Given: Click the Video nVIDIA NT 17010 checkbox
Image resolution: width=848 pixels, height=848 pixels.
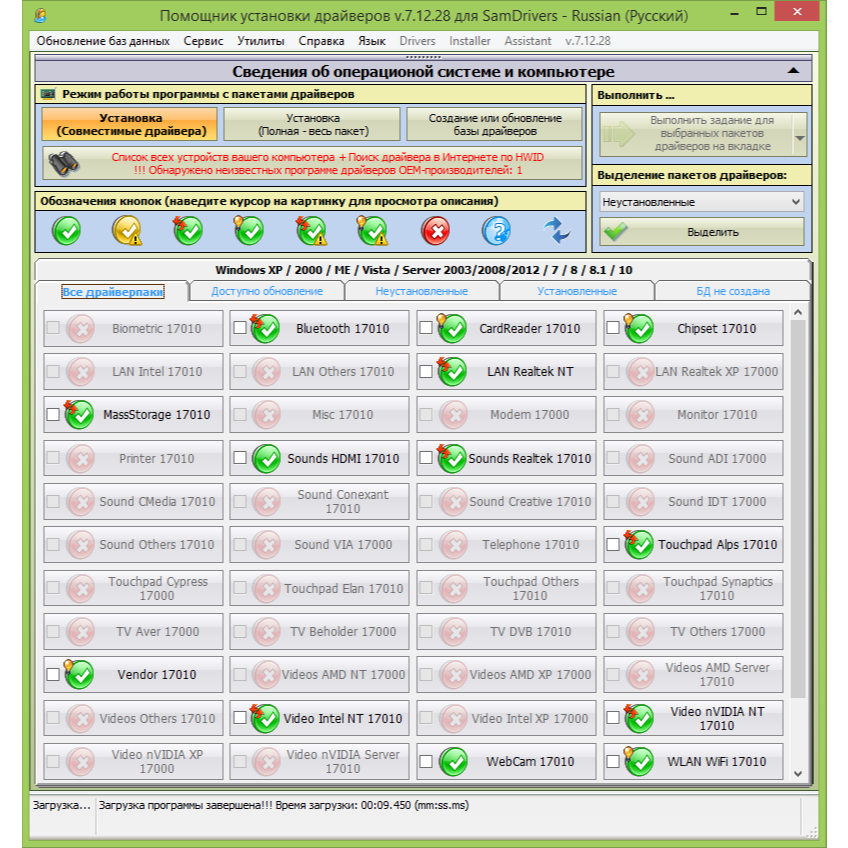Looking at the screenshot, I should click(x=613, y=718).
